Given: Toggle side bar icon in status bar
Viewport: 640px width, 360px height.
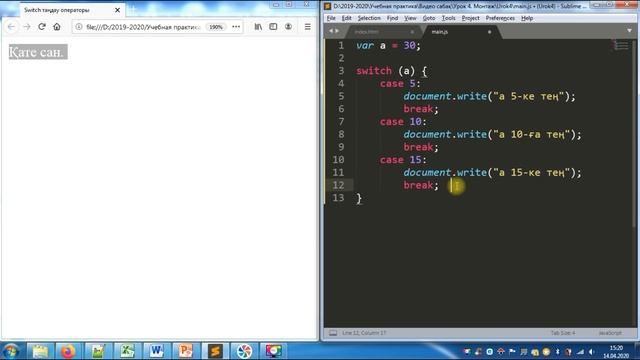Looking at the screenshot, I should tap(333, 333).
